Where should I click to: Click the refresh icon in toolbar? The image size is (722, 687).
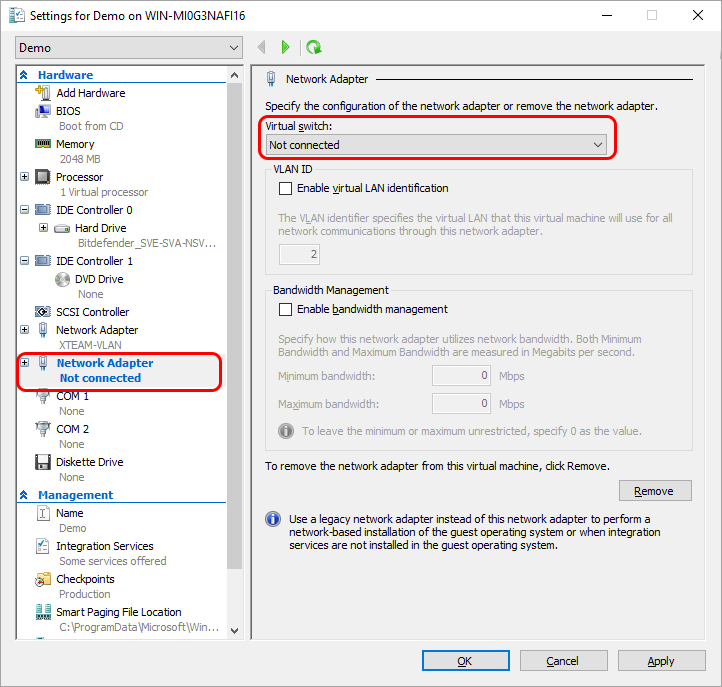pyautogui.click(x=313, y=47)
